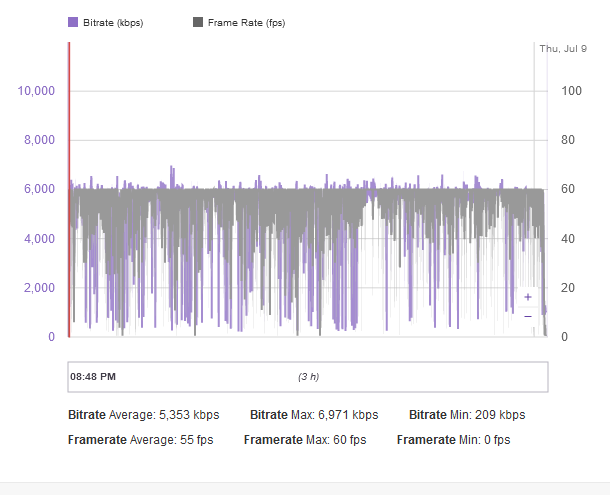Select the Framerate Max 60 fps stat
The image size is (610, 495).
point(304,439)
